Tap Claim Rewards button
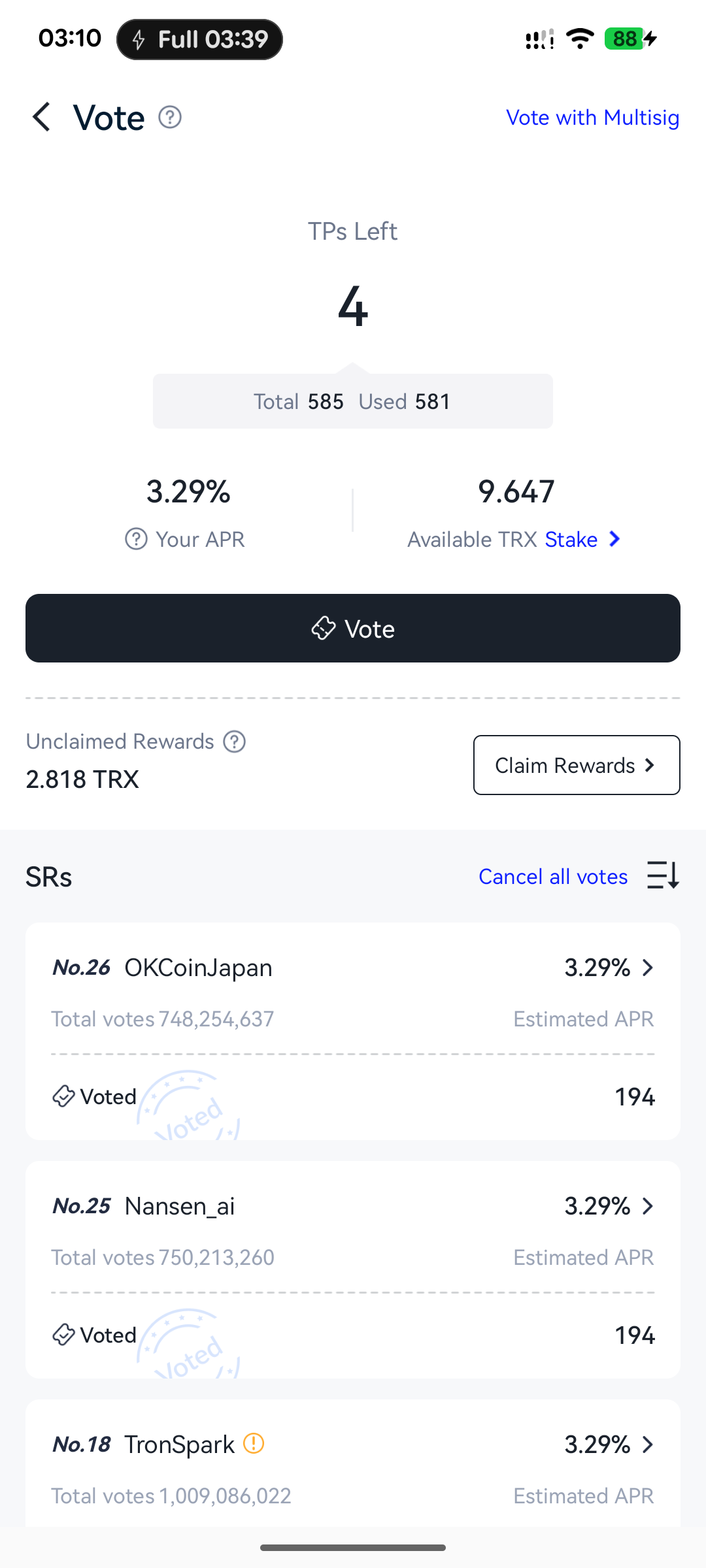The image size is (706, 1568). (x=577, y=765)
